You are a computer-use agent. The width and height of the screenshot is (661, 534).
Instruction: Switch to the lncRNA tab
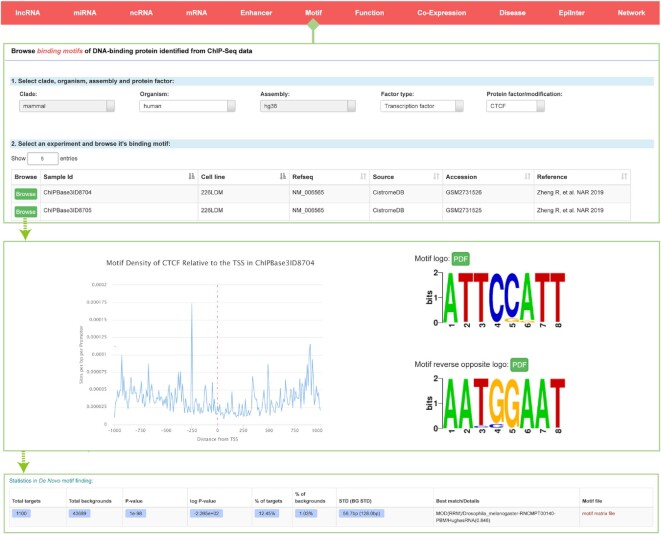(28, 13)
